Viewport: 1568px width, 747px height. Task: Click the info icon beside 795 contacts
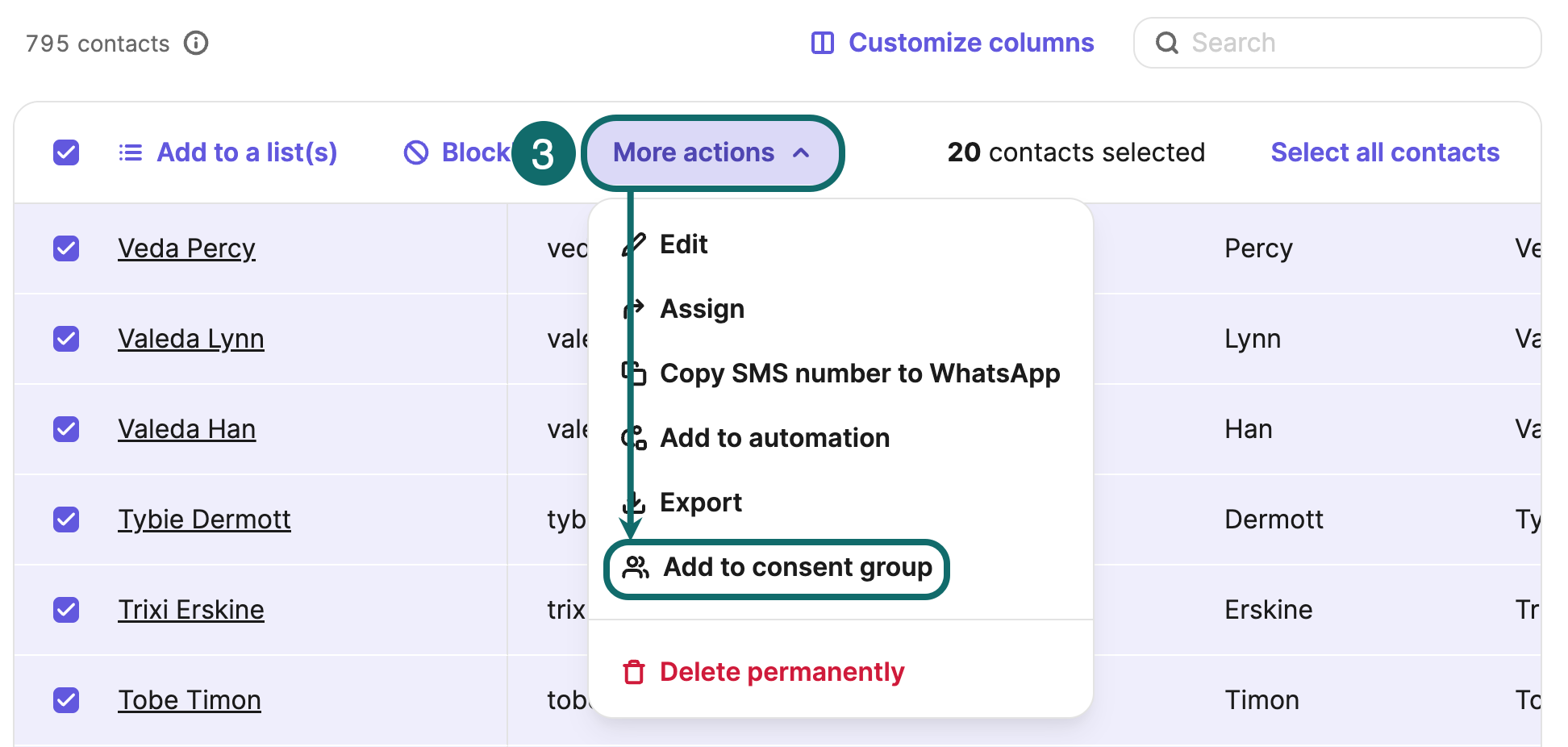pos(196,43)
